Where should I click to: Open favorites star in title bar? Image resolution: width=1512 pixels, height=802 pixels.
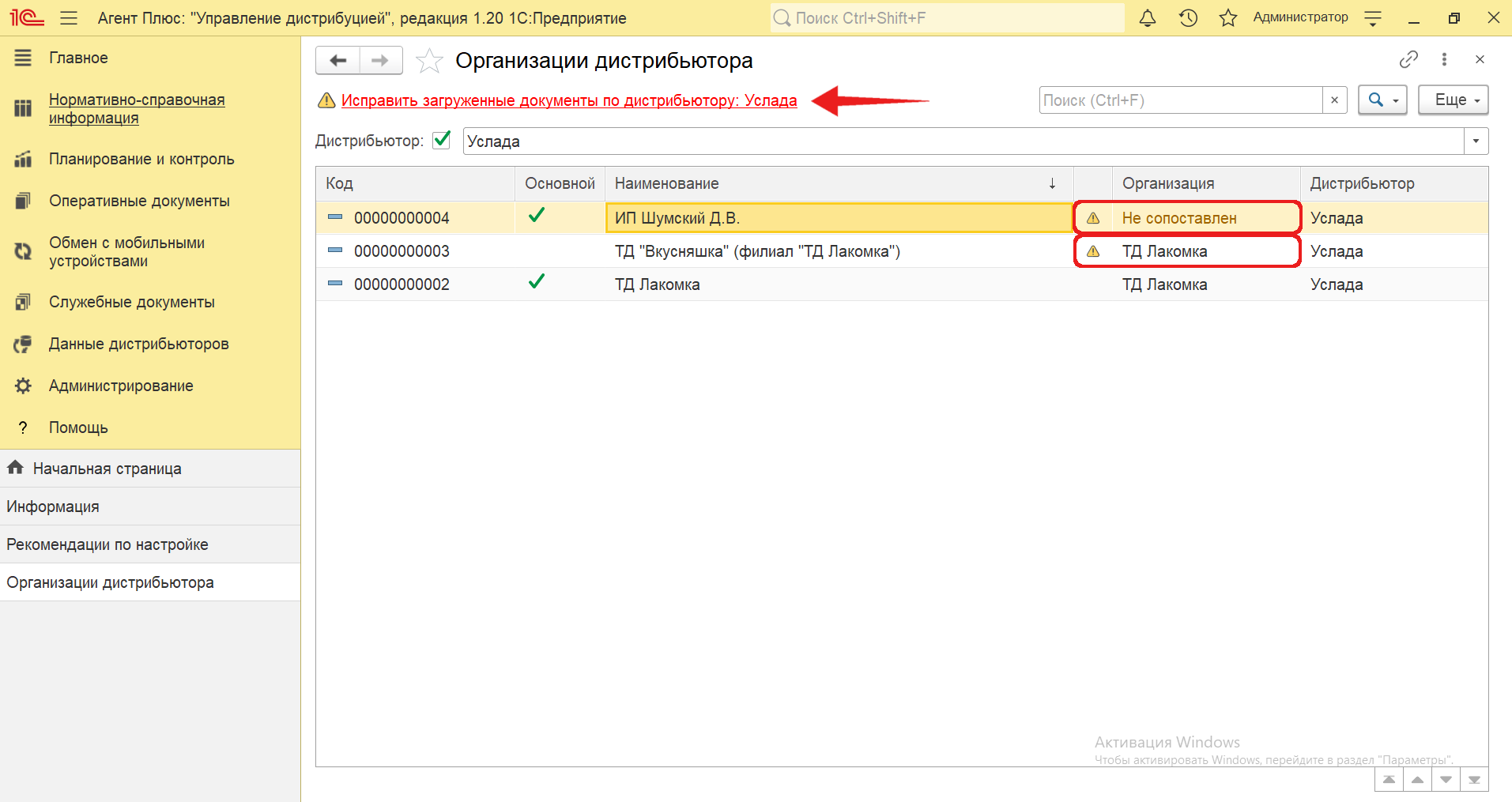(x=1227, y=17)
